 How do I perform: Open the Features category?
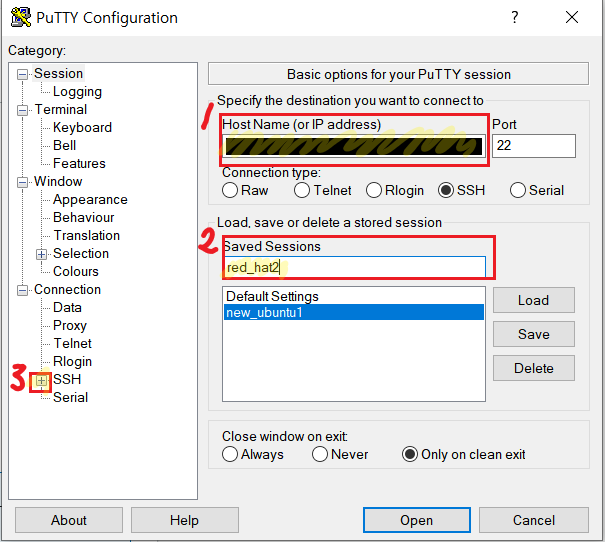(x=79, y=163)
